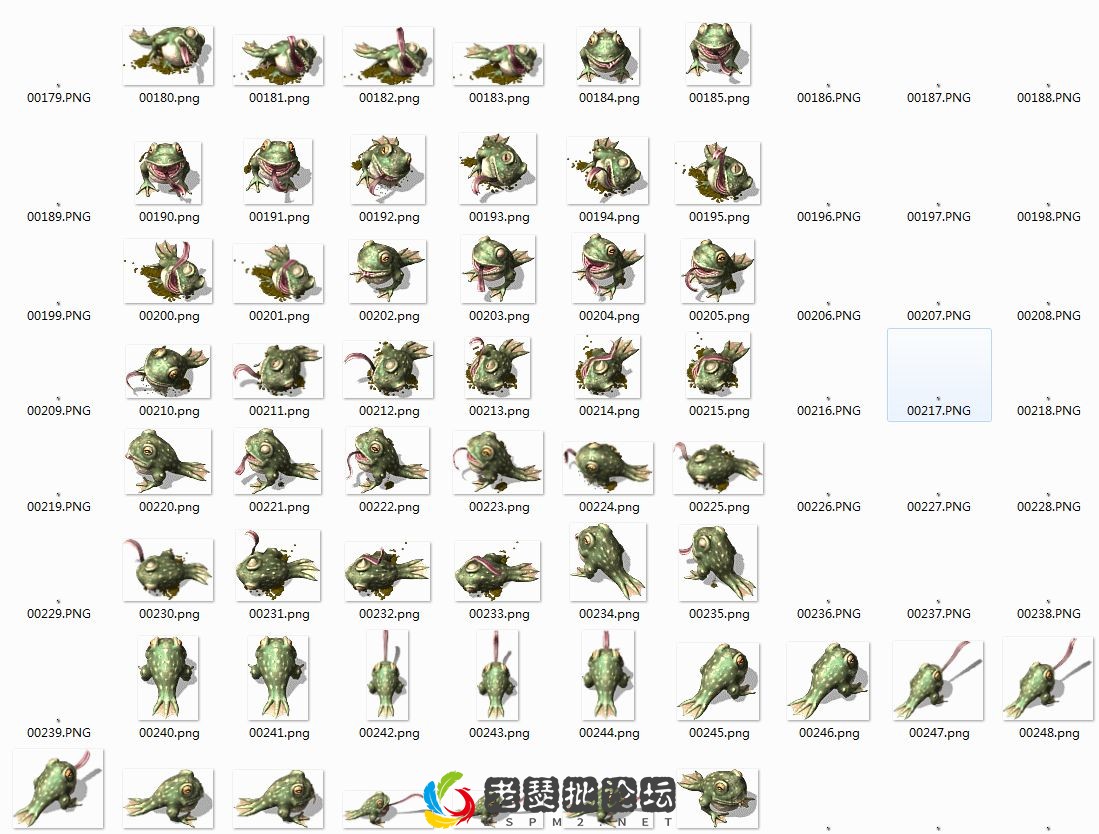
Task: Click the 00199.PNG file name
Action: (59, 315)
